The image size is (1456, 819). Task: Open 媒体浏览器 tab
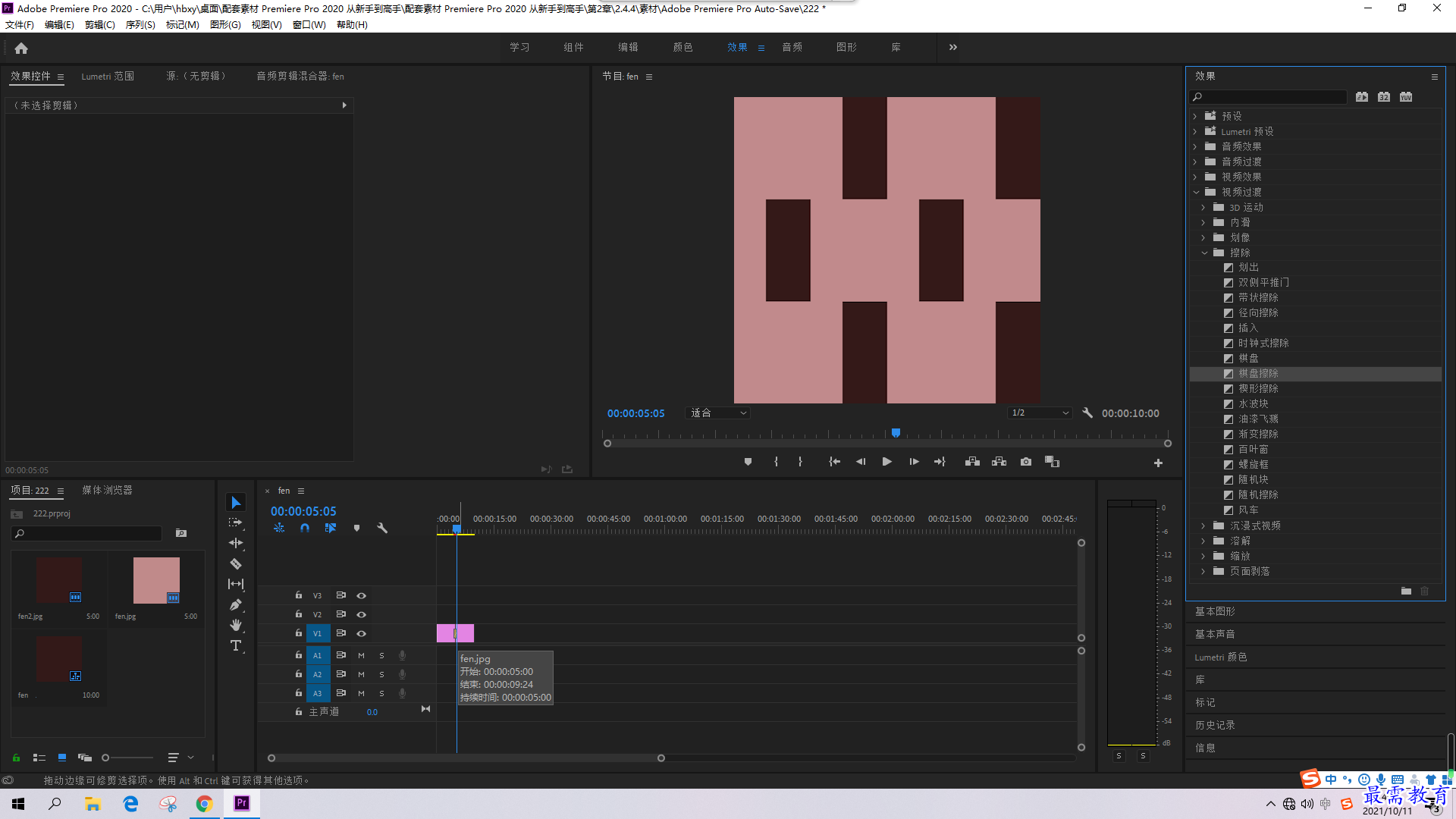pyautogui.click(x=107, y=490)
